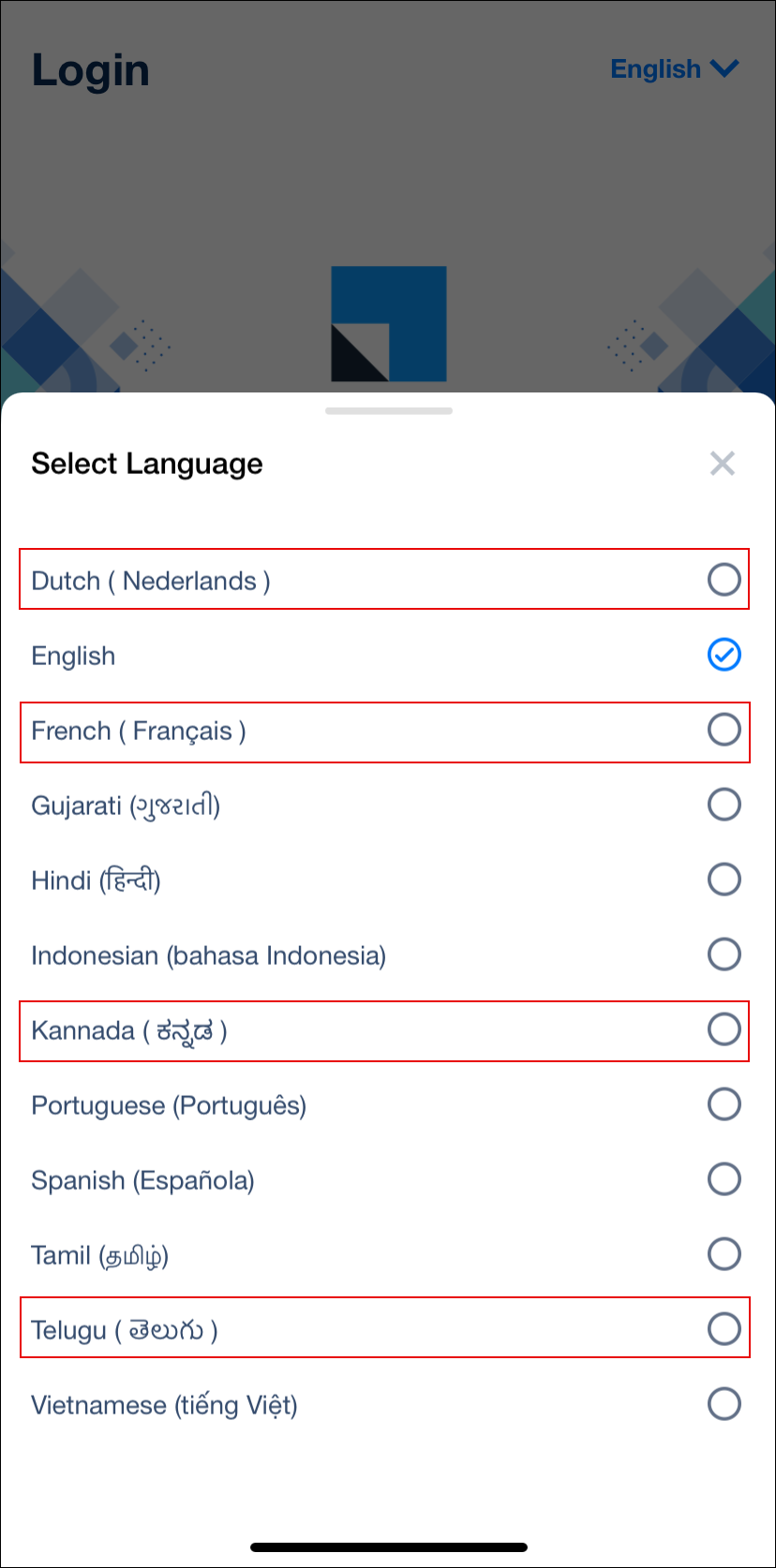Click the blue square app logo

pos(388,324)
